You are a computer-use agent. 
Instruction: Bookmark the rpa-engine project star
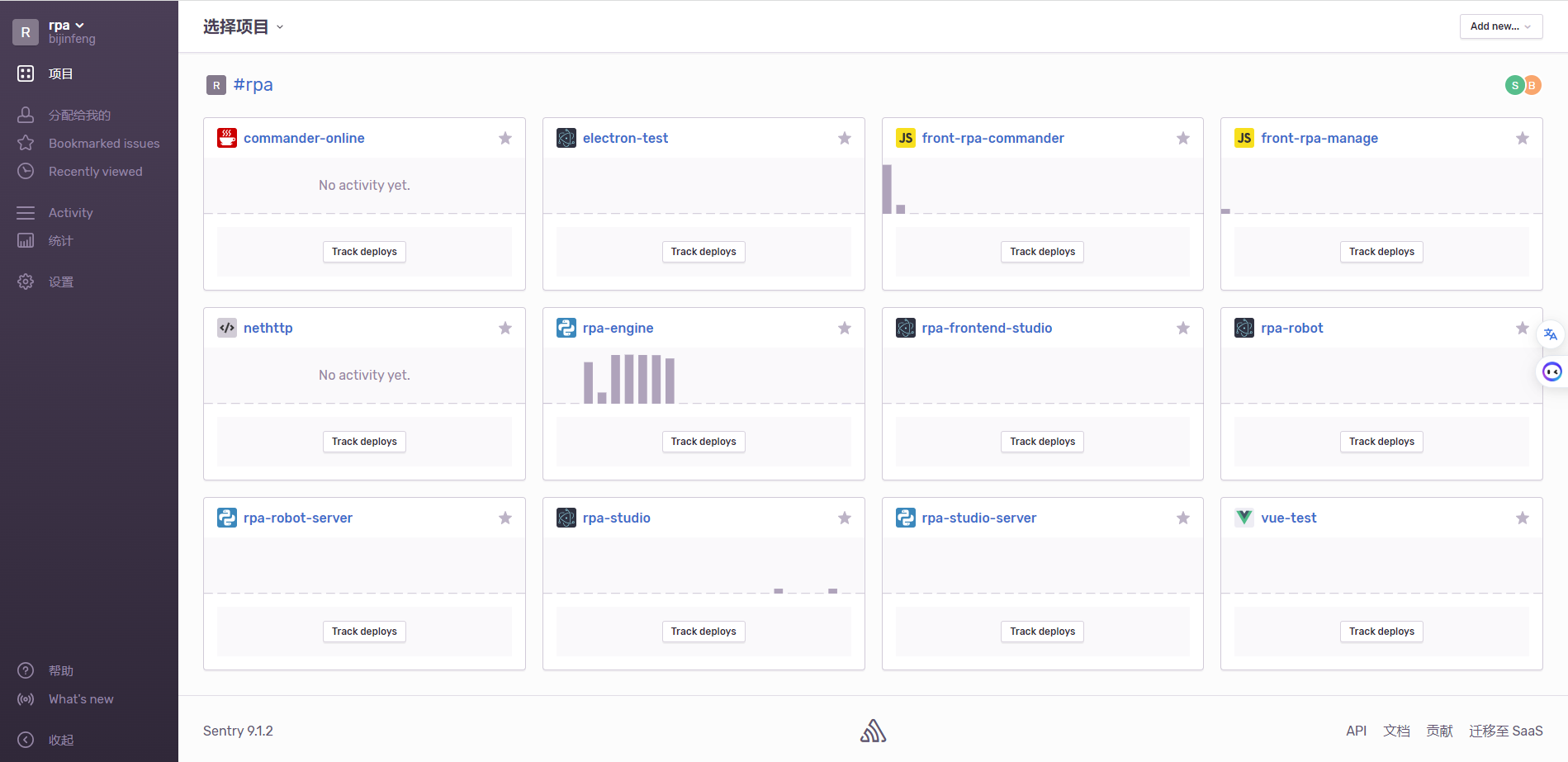pos(845,328)
